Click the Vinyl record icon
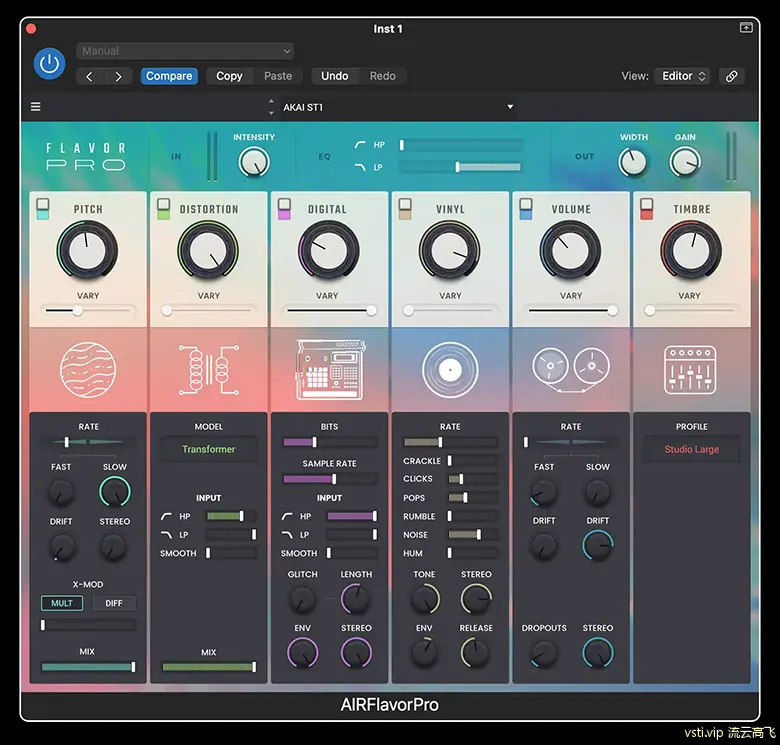Viewport: 780px width, 745px height. [x=450, y=370]
